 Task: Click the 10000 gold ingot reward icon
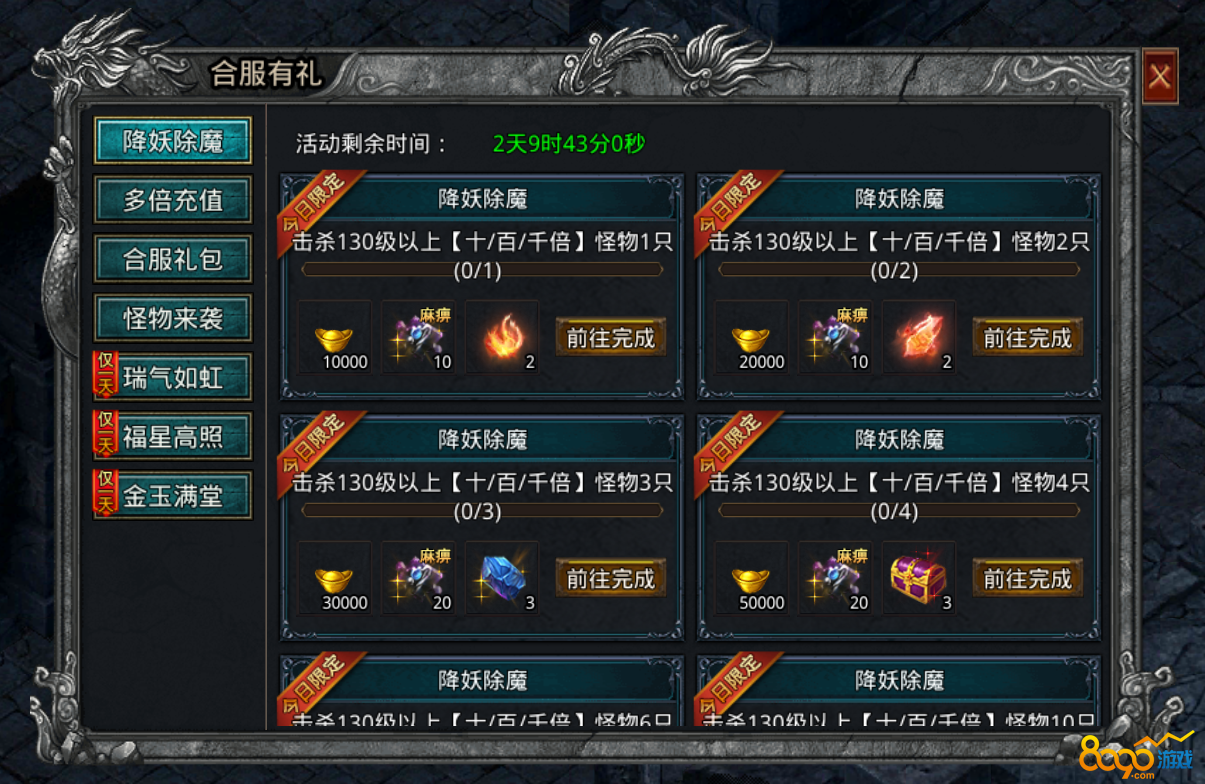[x=334, y=337]
